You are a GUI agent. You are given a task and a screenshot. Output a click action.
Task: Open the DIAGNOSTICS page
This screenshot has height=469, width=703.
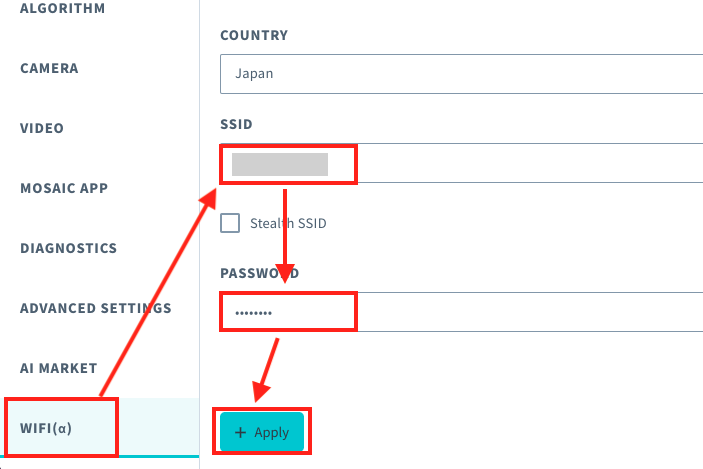(x=69, y=248)
